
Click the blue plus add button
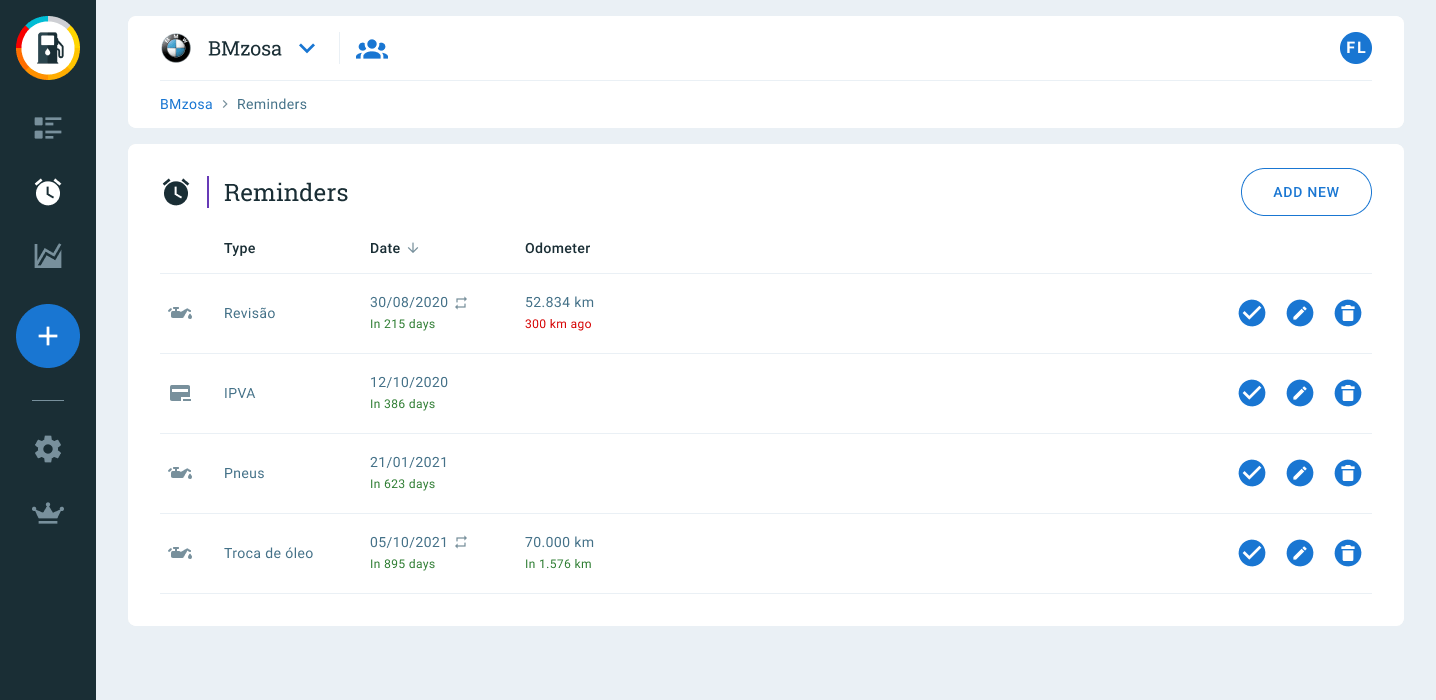point(48,336)
